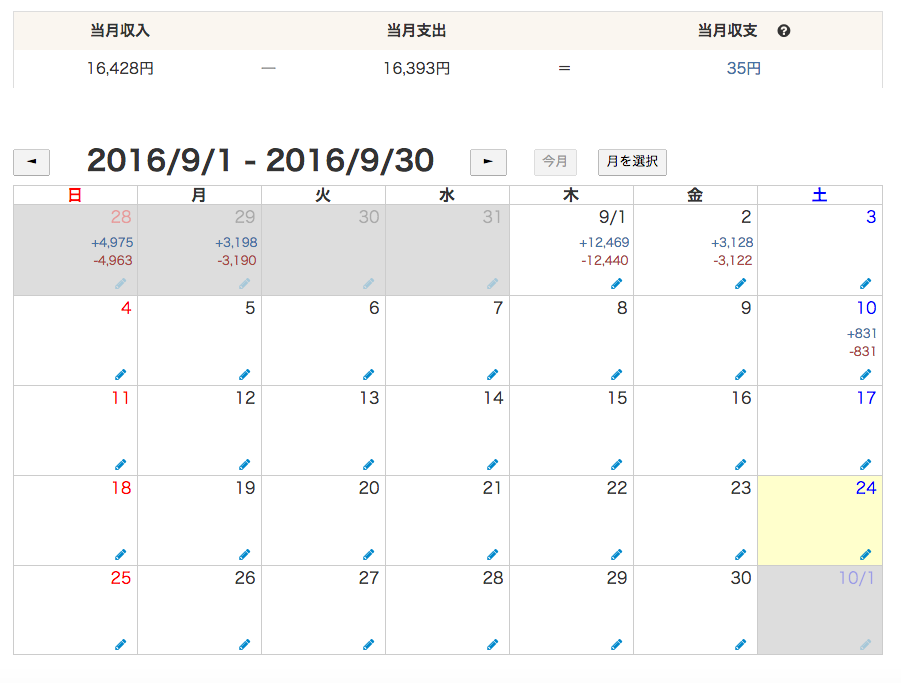Click the 土 Saturday column header
Viewport: 901px width, 683px height.
pyautogui.click(x=819, y=195)
